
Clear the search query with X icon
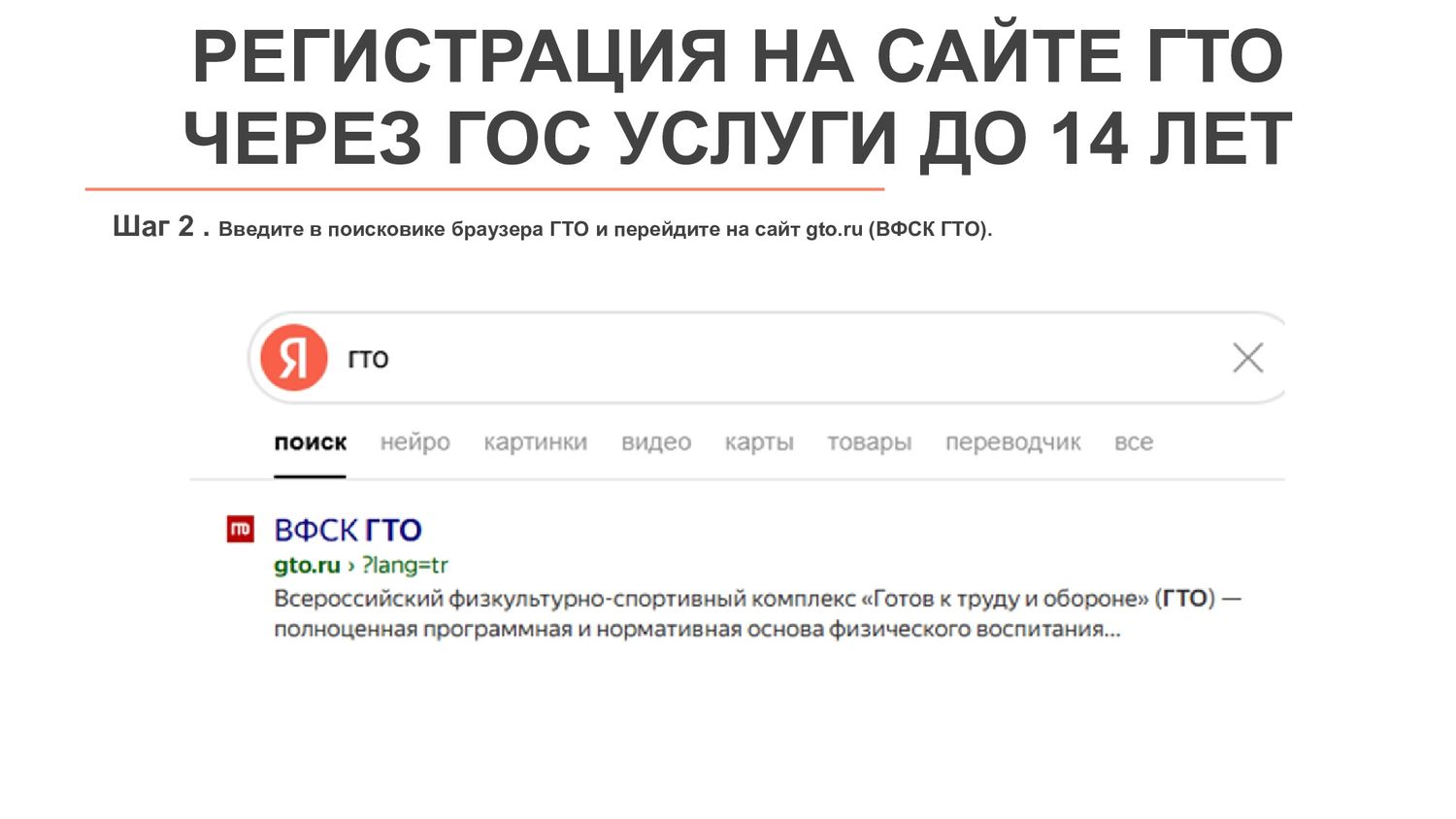(1247, 358)
